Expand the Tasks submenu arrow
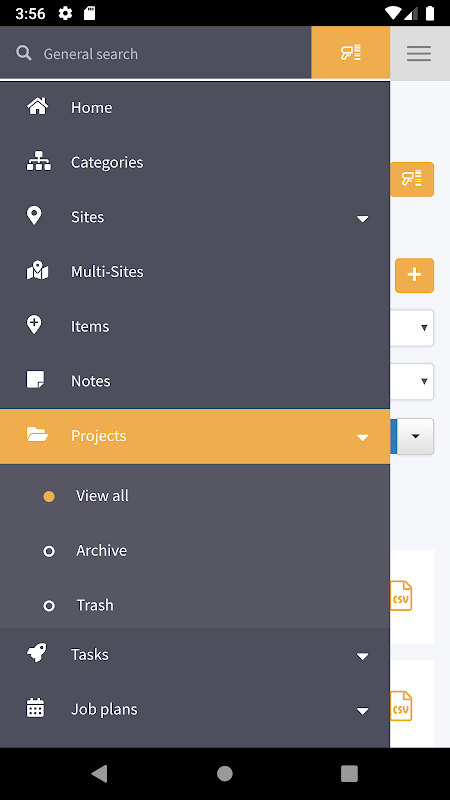The height and width of the screenshot is (800, 450). tap(363, 656)
